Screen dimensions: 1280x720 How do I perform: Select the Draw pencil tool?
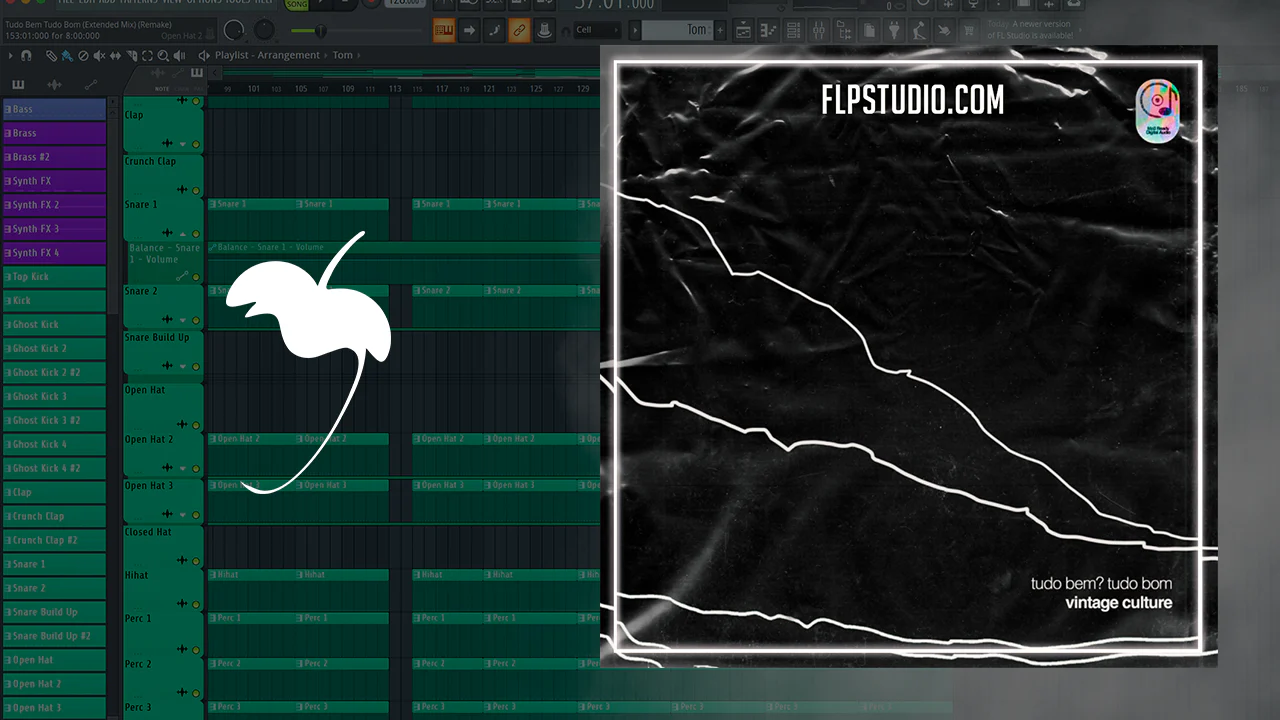pos(53,56)
